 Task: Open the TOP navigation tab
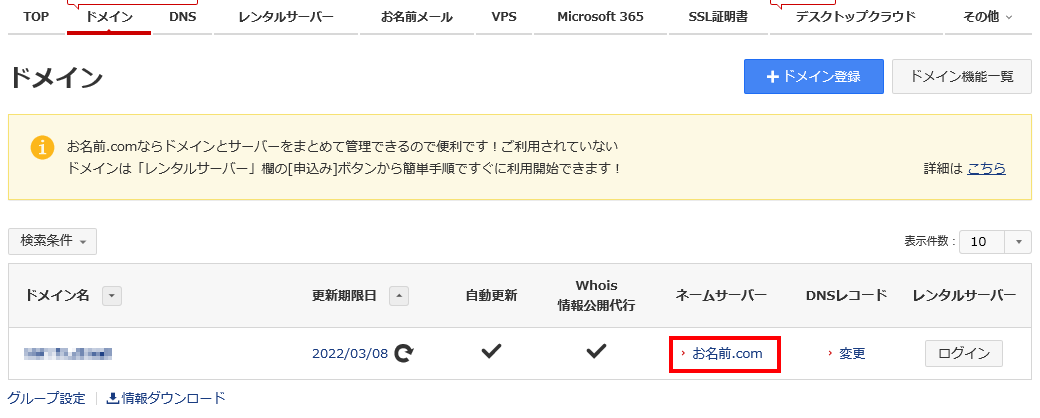tap(36, 17)
